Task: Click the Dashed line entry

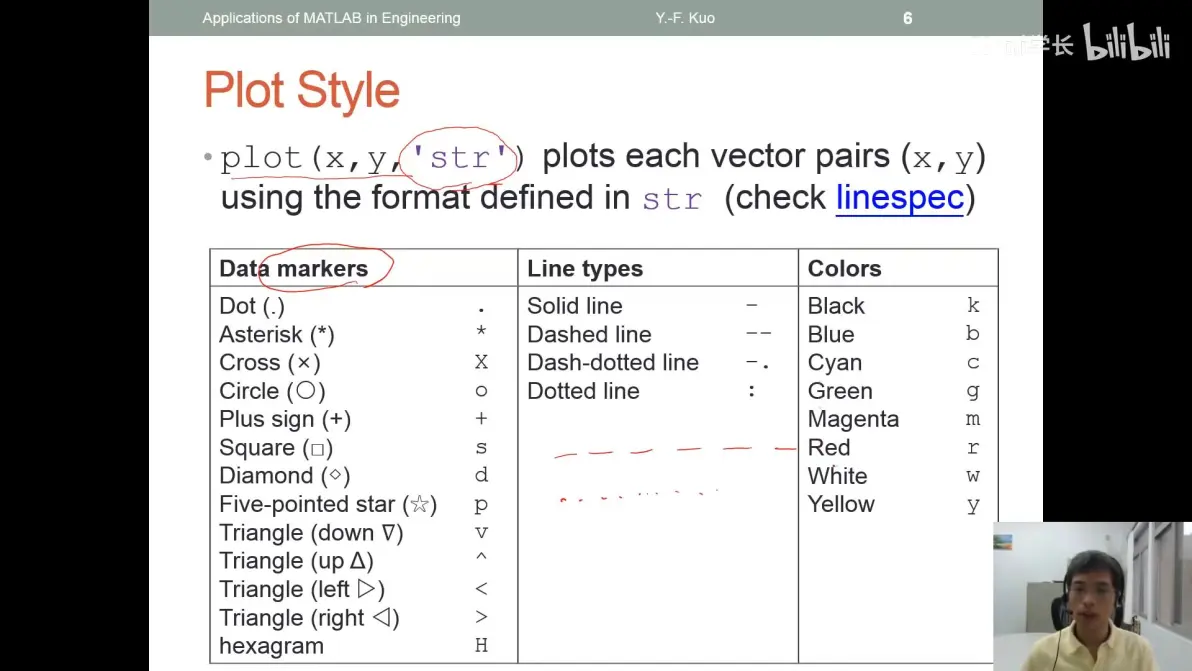Action: click(589, 334)
